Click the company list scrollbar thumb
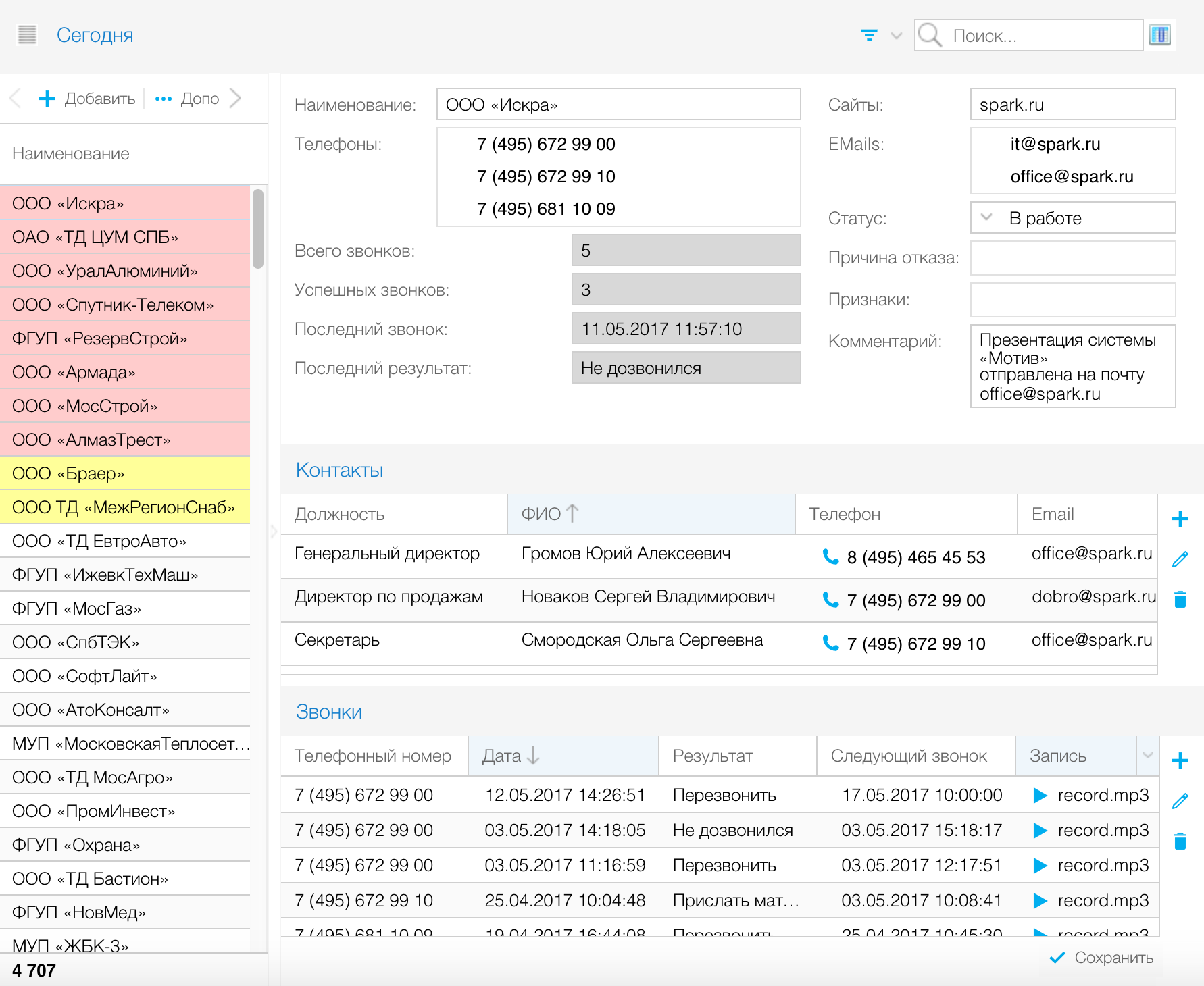This screenshot has width=1204, height=986. (x=257, y=228)
